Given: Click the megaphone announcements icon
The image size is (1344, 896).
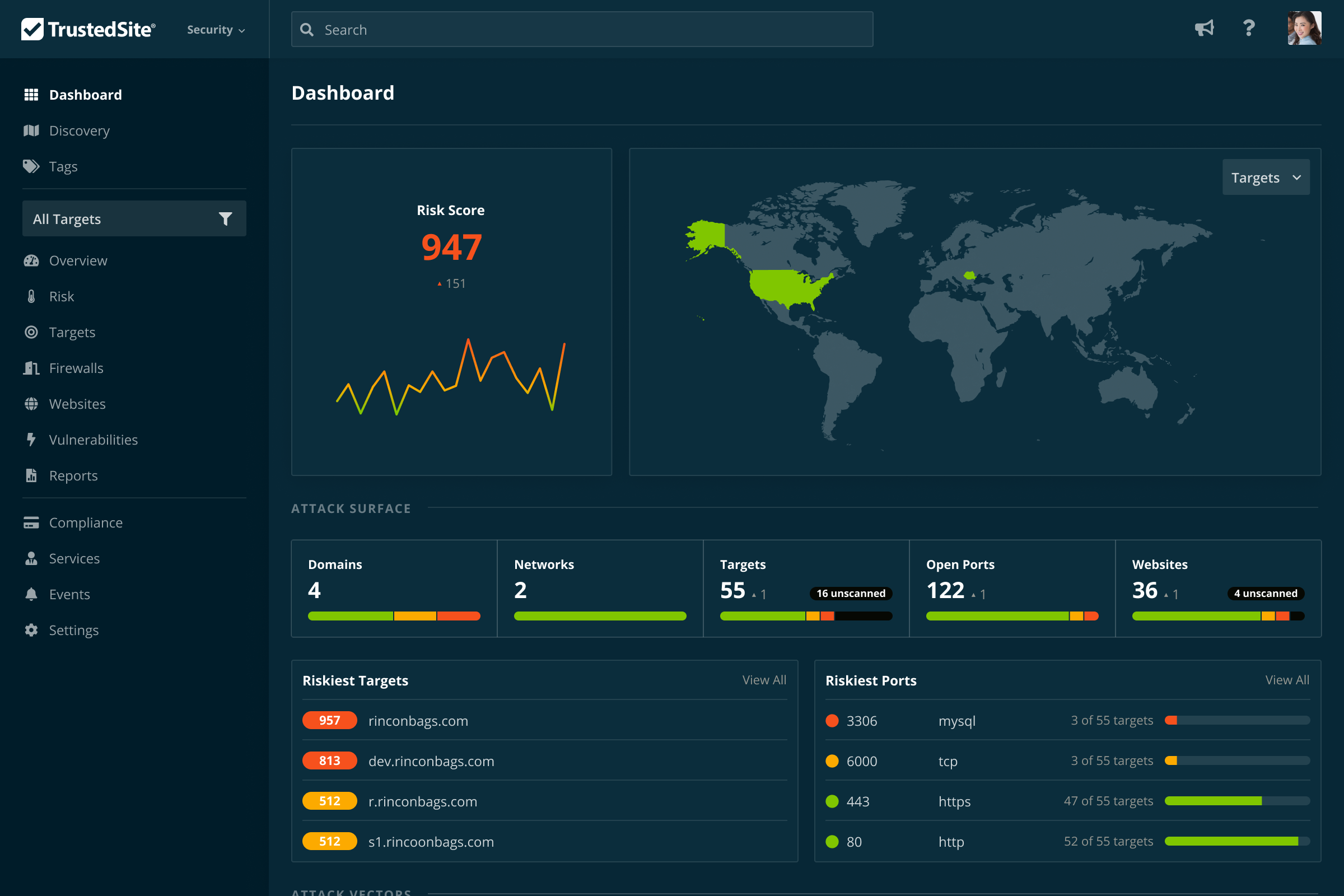Looking at the screenshot, I should (1204, 29).
